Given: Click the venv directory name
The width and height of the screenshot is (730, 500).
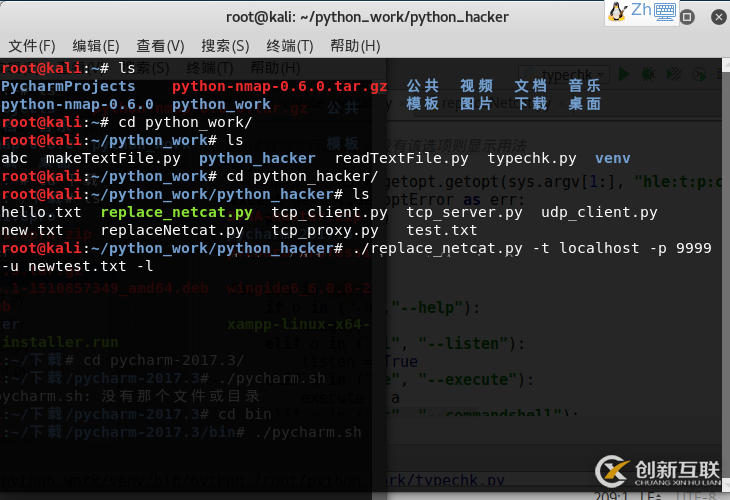Looking at the screenshot, I should 613,159.
